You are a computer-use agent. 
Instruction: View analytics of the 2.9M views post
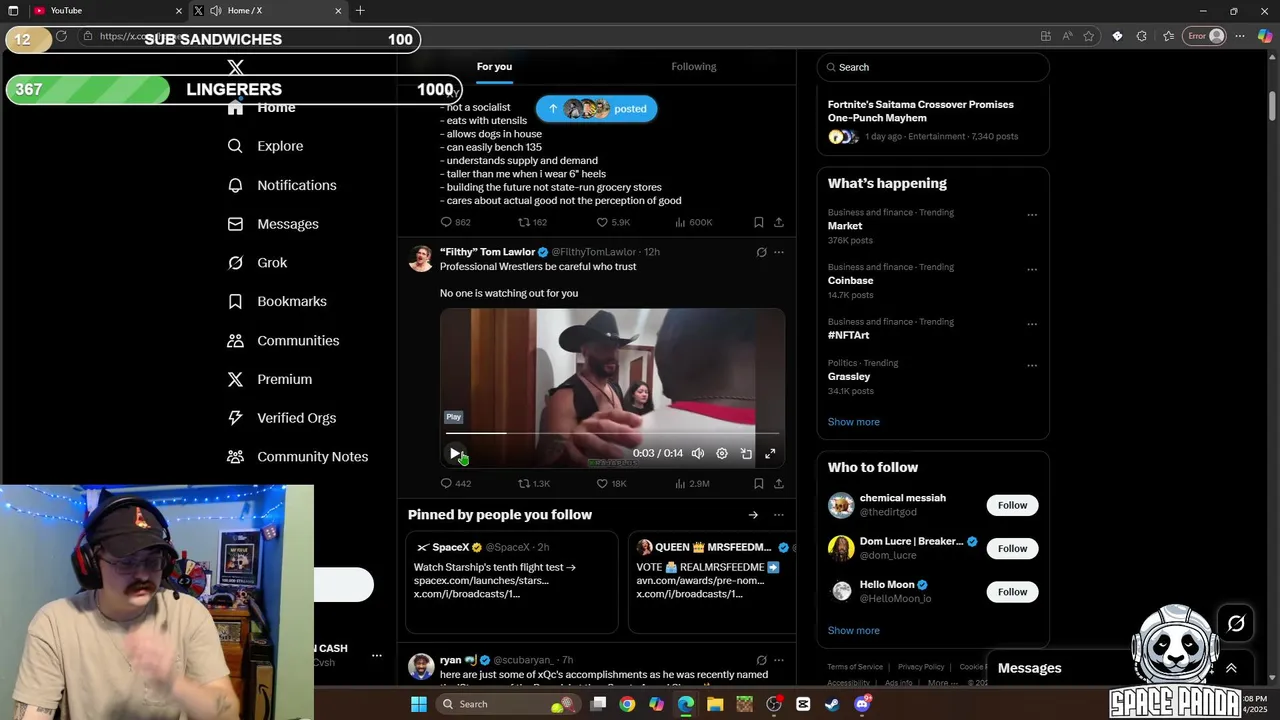[692, 484]
